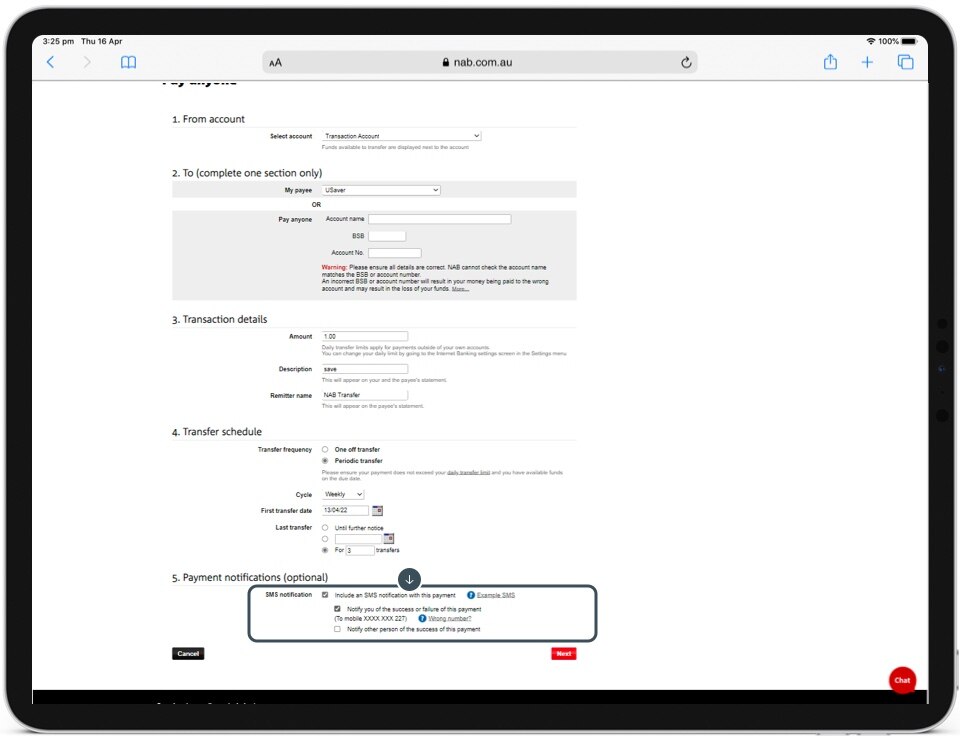This screenshot has width=960, height=740.
Task: Show the Safari tab overview icon
Action: pos(905,62)
